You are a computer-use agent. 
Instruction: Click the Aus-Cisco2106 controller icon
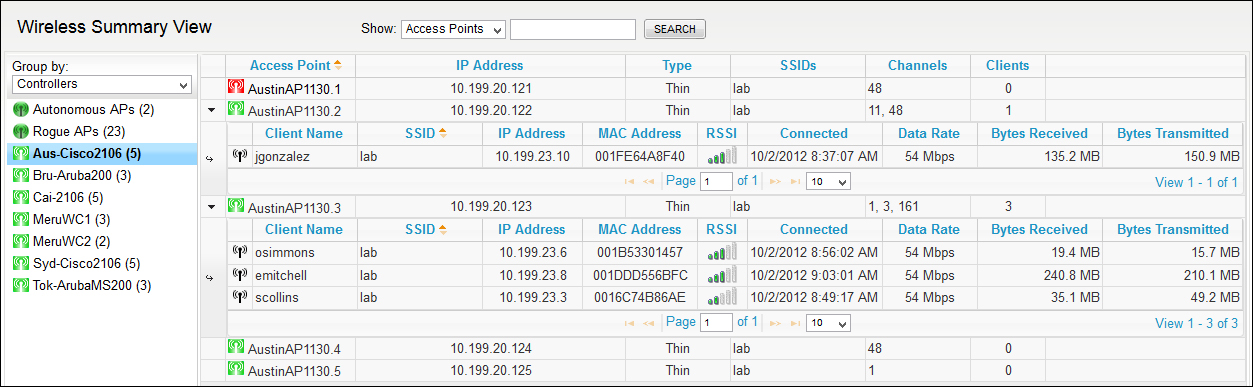(x=20, y=153)
